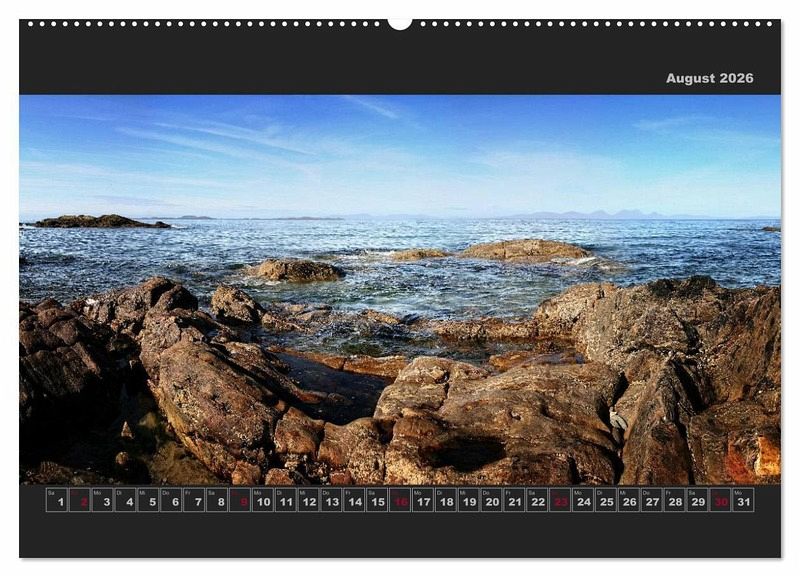
Task: Choose date cell 17
Action: point(423,500)
